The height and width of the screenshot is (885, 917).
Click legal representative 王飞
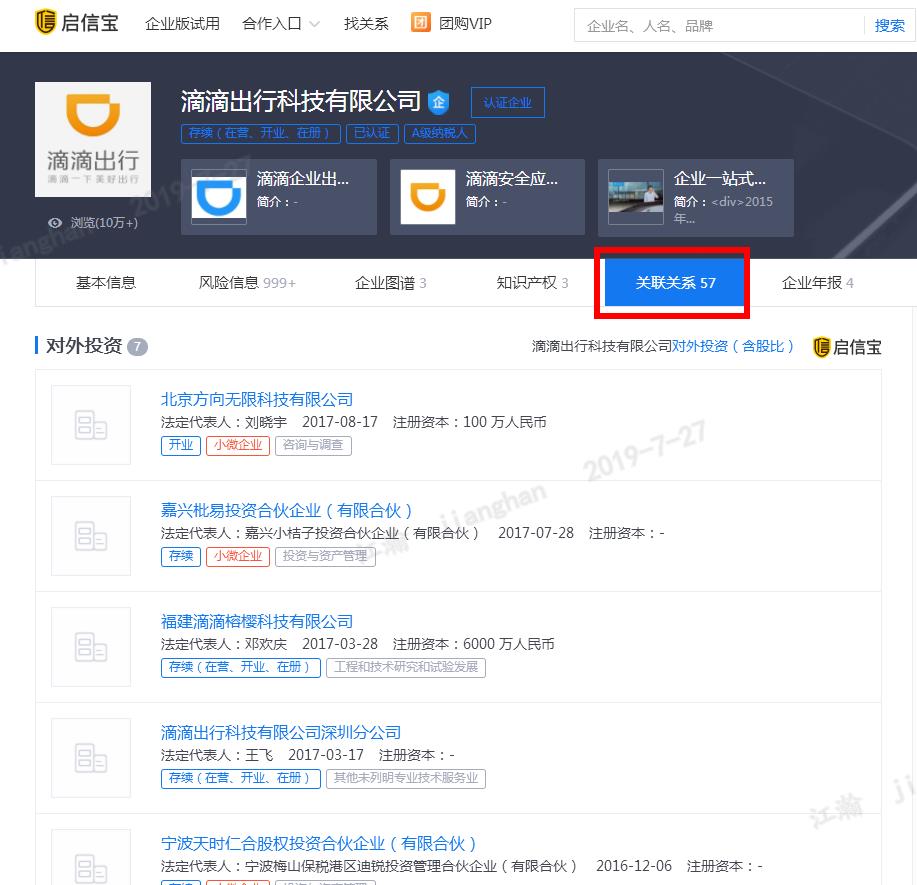[259, 755]
